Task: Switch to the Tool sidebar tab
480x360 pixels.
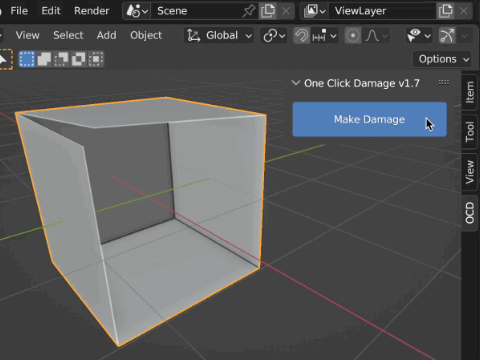Action: [469, 131]
